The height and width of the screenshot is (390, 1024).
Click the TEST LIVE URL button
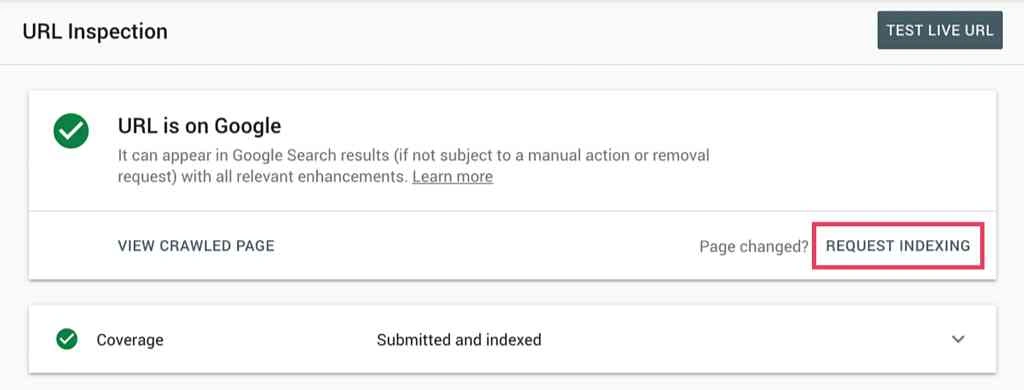coord(940,30)
